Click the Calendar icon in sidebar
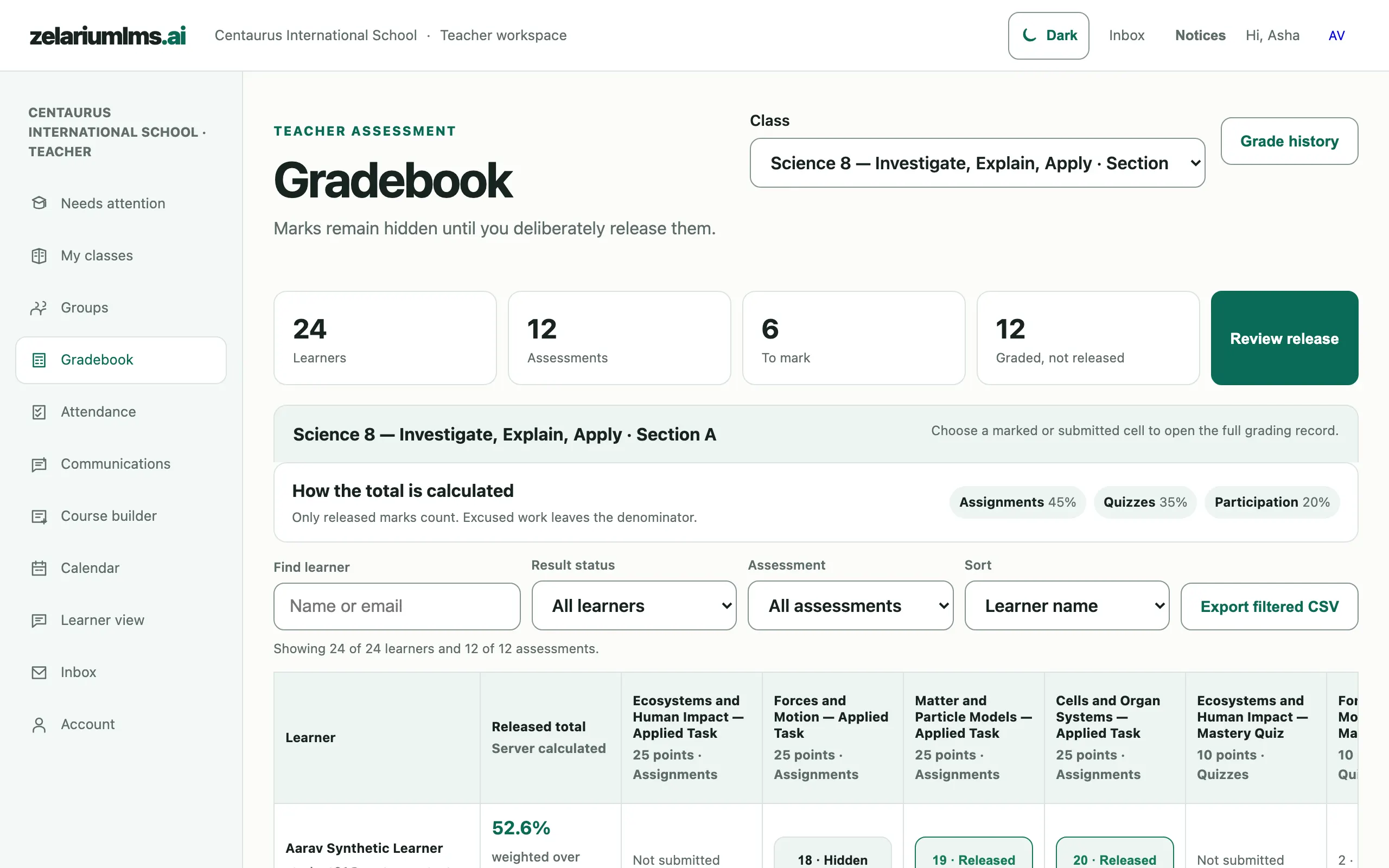Viewport: 1389px width, 868px height. tap(39, 568)
